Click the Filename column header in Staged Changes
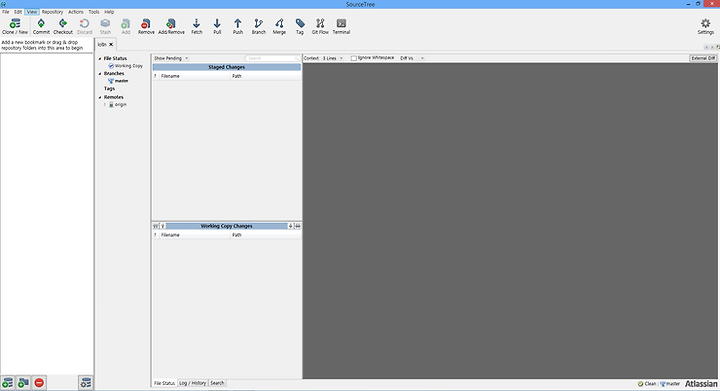This screenshot has width=720, height=391. [x=194, y=76]
